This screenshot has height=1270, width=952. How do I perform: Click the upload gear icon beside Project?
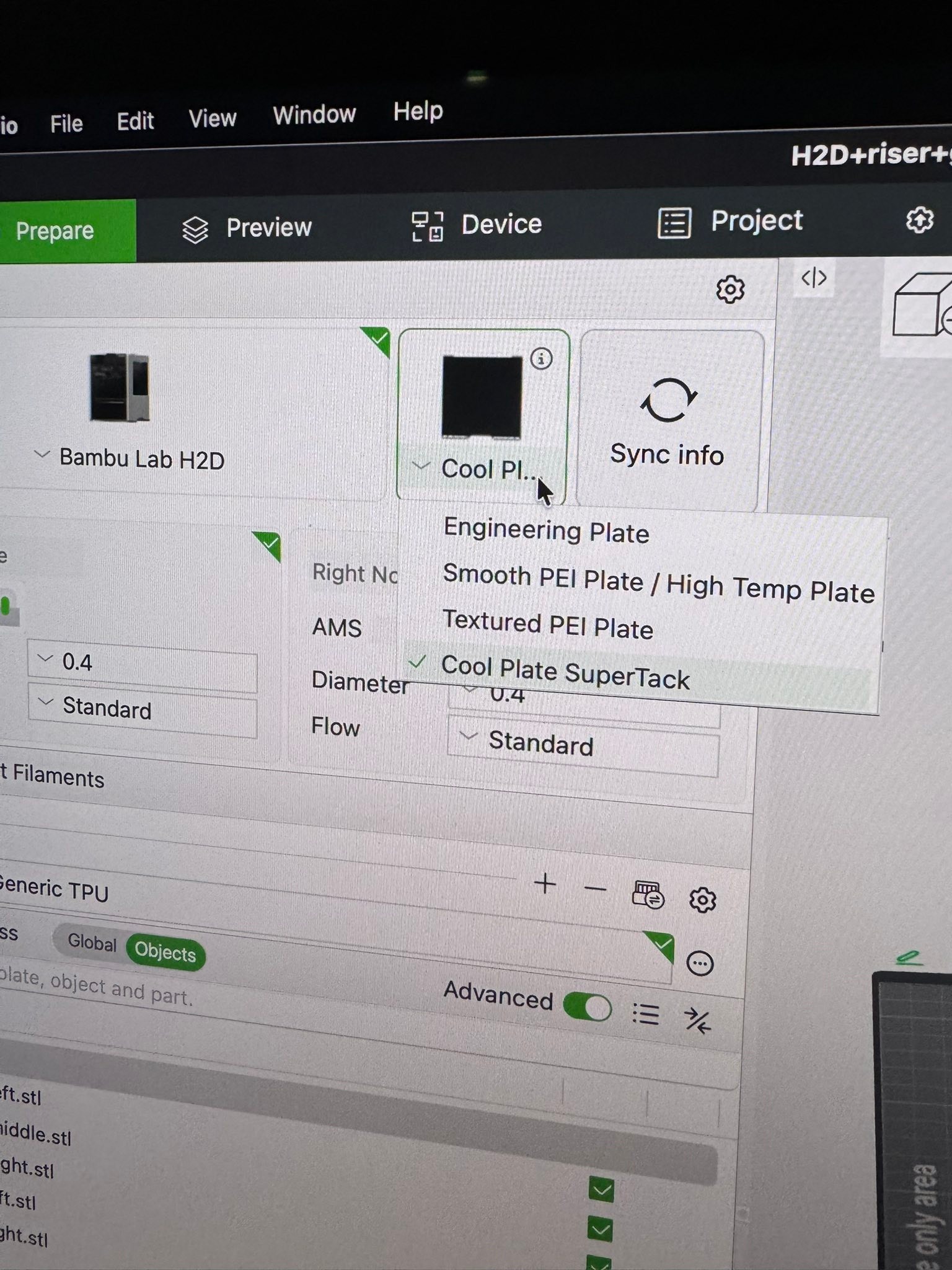point(920,220)
